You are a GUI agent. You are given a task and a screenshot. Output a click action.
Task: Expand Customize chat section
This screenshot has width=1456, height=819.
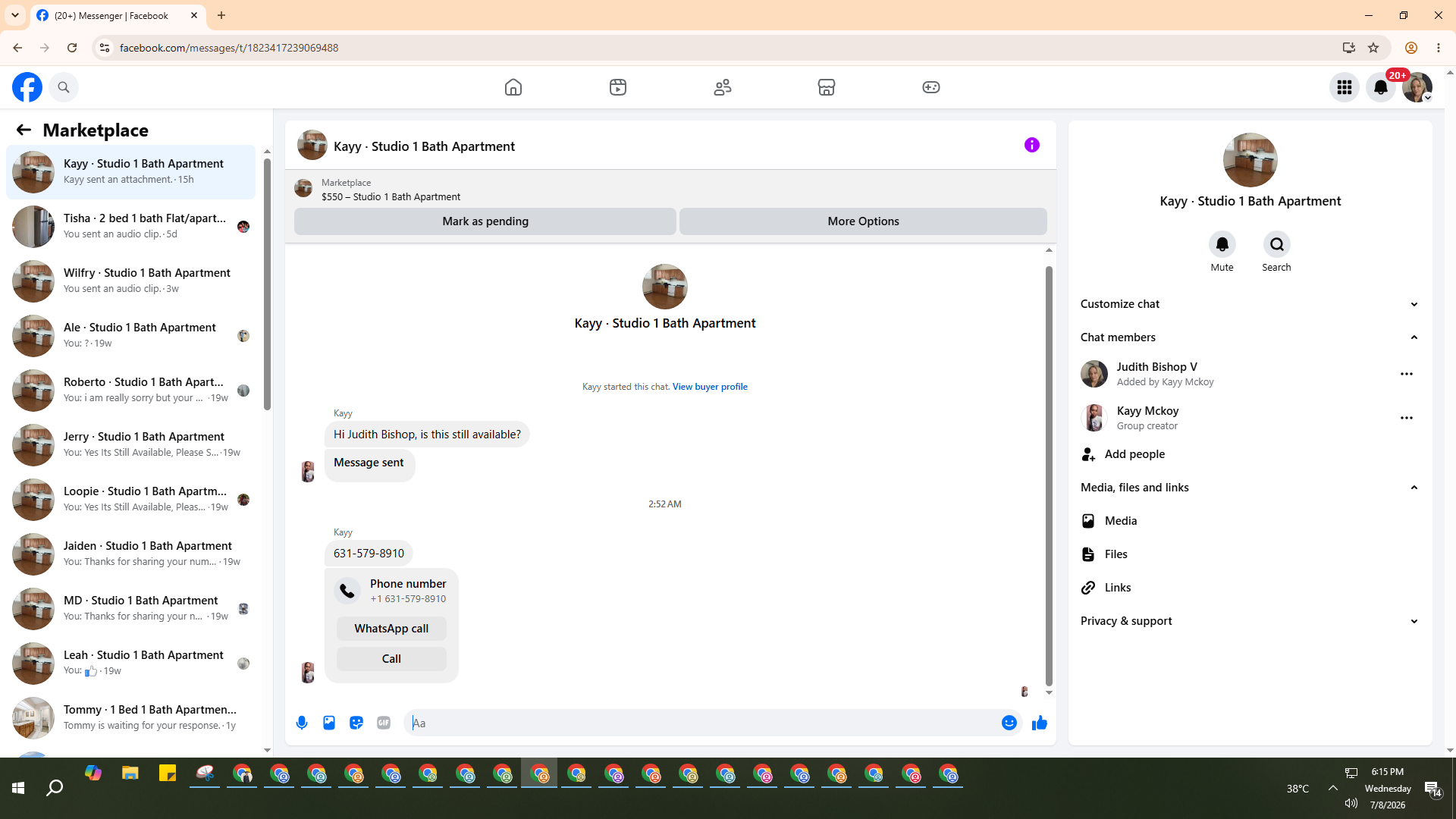(x=1250, y=304)
